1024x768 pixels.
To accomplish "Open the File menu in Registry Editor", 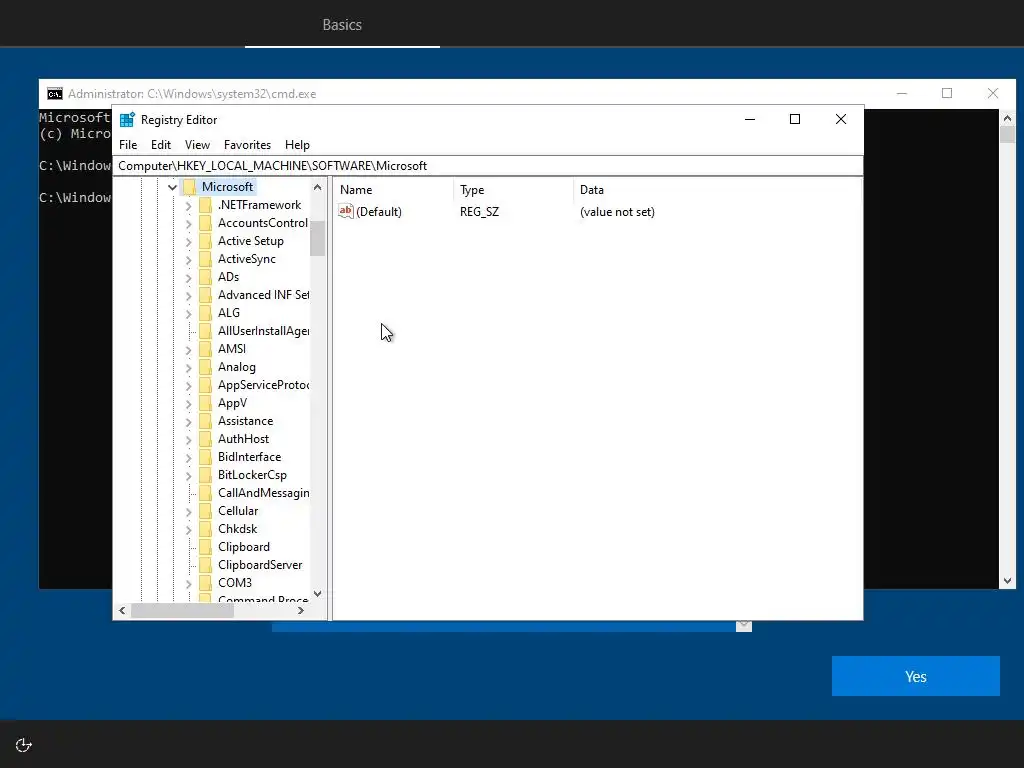I will click(128, 145).
